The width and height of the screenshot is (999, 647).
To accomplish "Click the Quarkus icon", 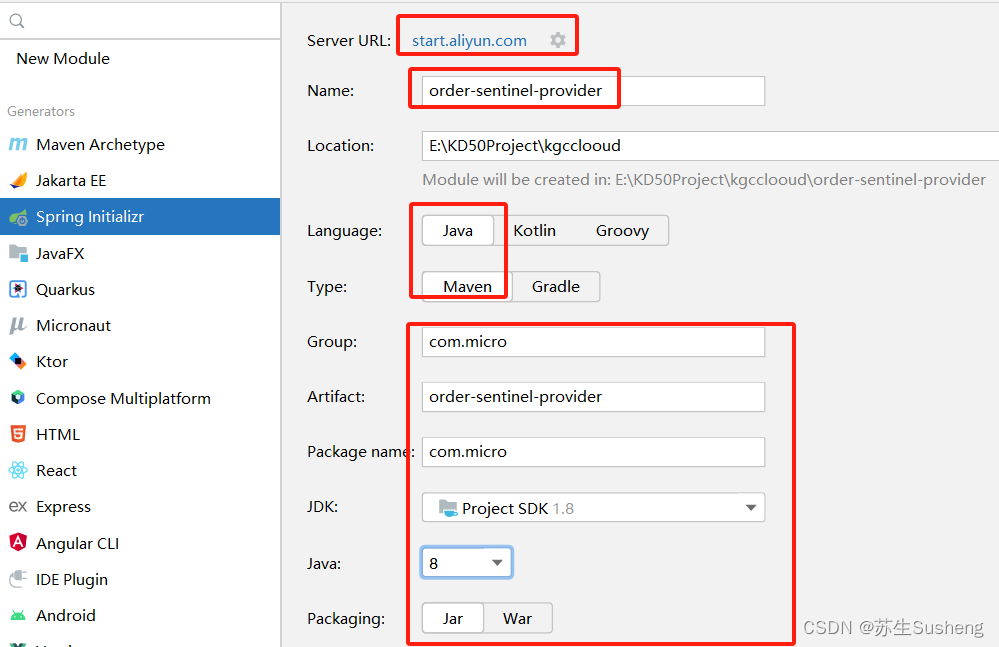I will [x=18, y=289].
